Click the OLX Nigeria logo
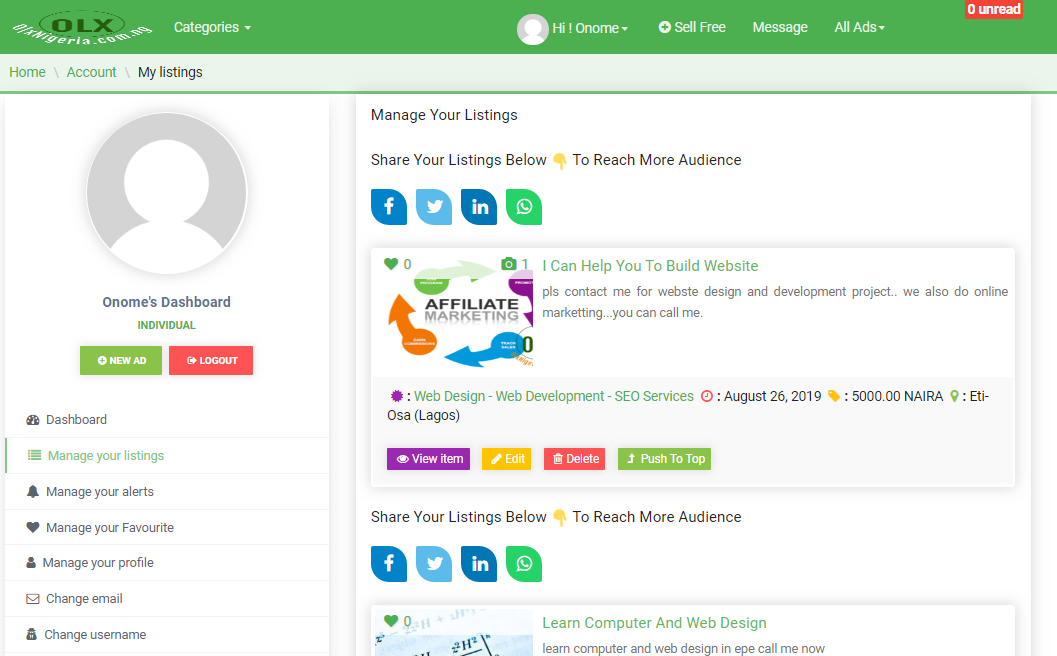 (81, 27)
